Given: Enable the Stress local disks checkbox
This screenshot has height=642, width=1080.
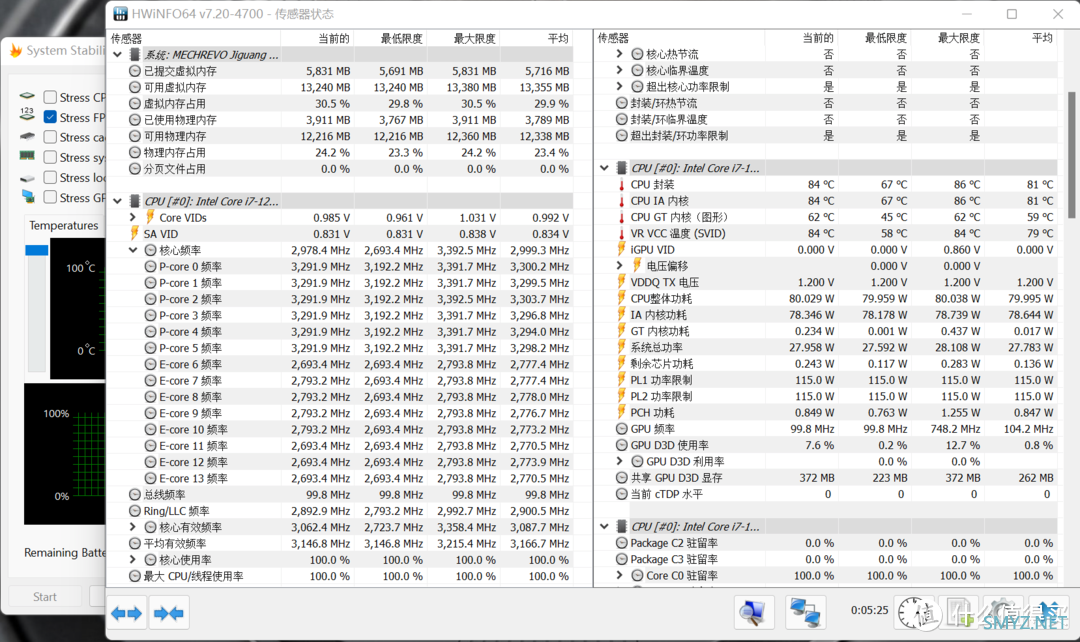Looking at the screenshot, I should pyautogui.click(x=50, y=177).
